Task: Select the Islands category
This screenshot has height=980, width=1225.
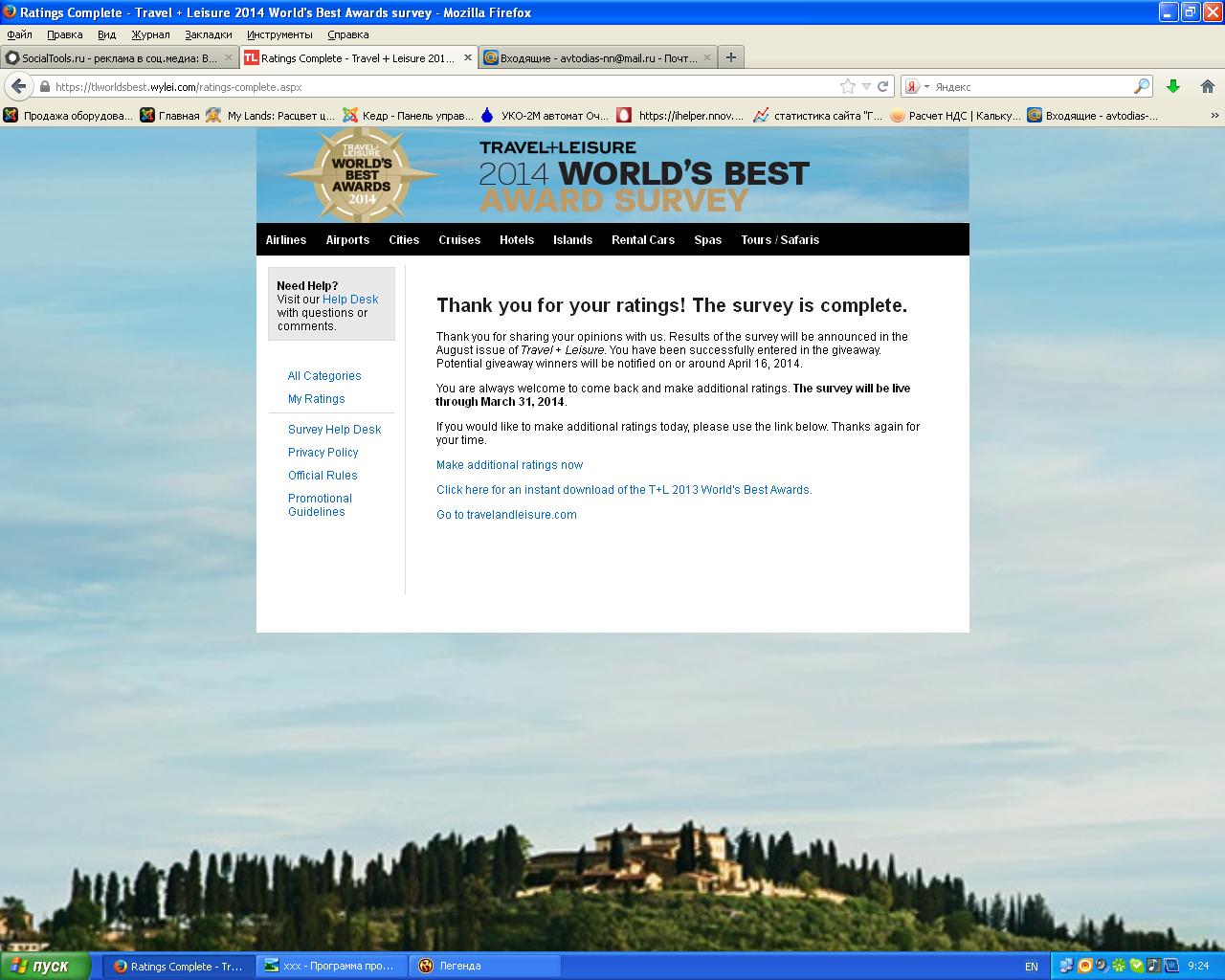Action: click(x=572, y=240)
